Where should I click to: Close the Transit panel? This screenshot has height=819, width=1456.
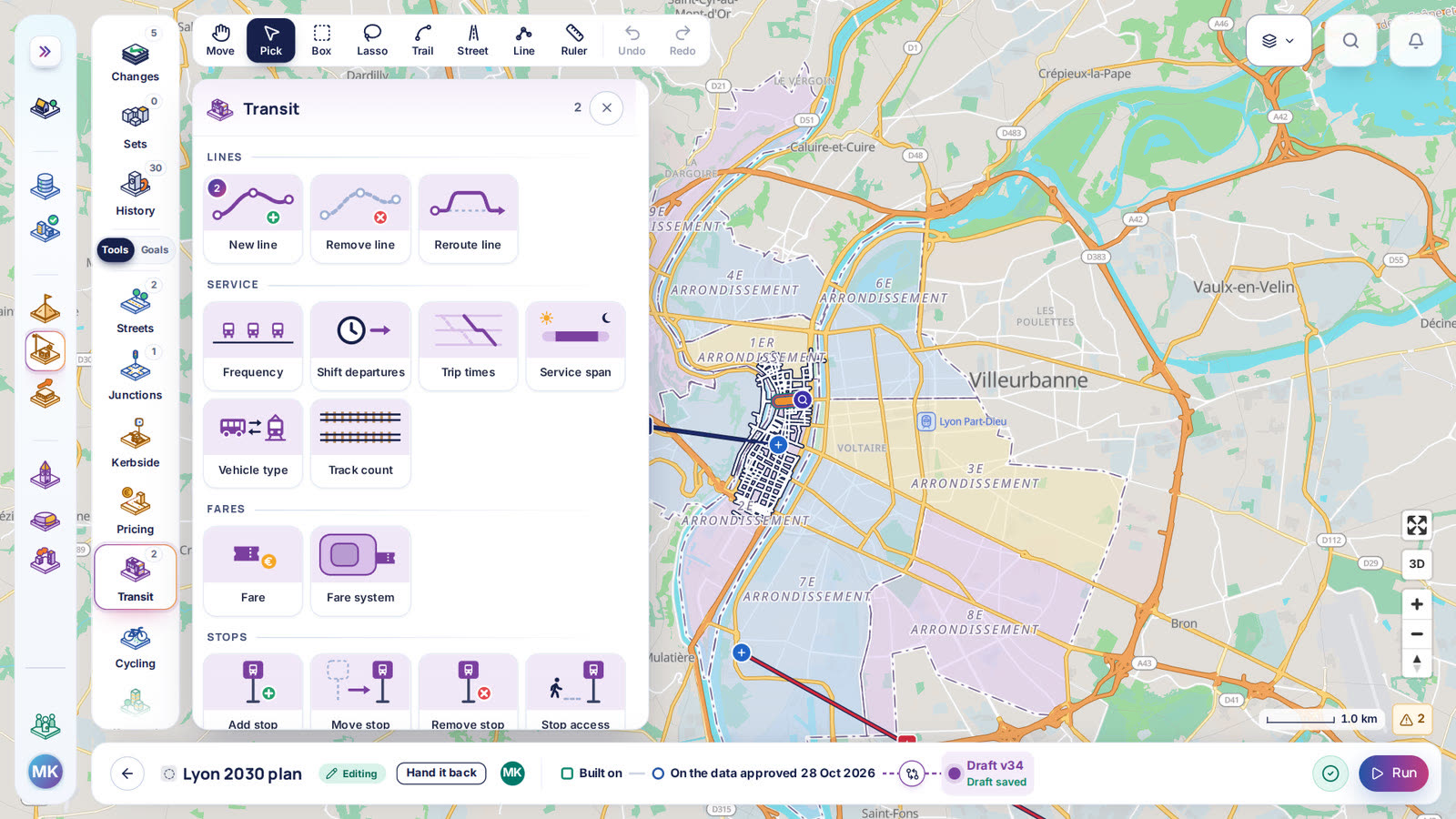(607, 108)
